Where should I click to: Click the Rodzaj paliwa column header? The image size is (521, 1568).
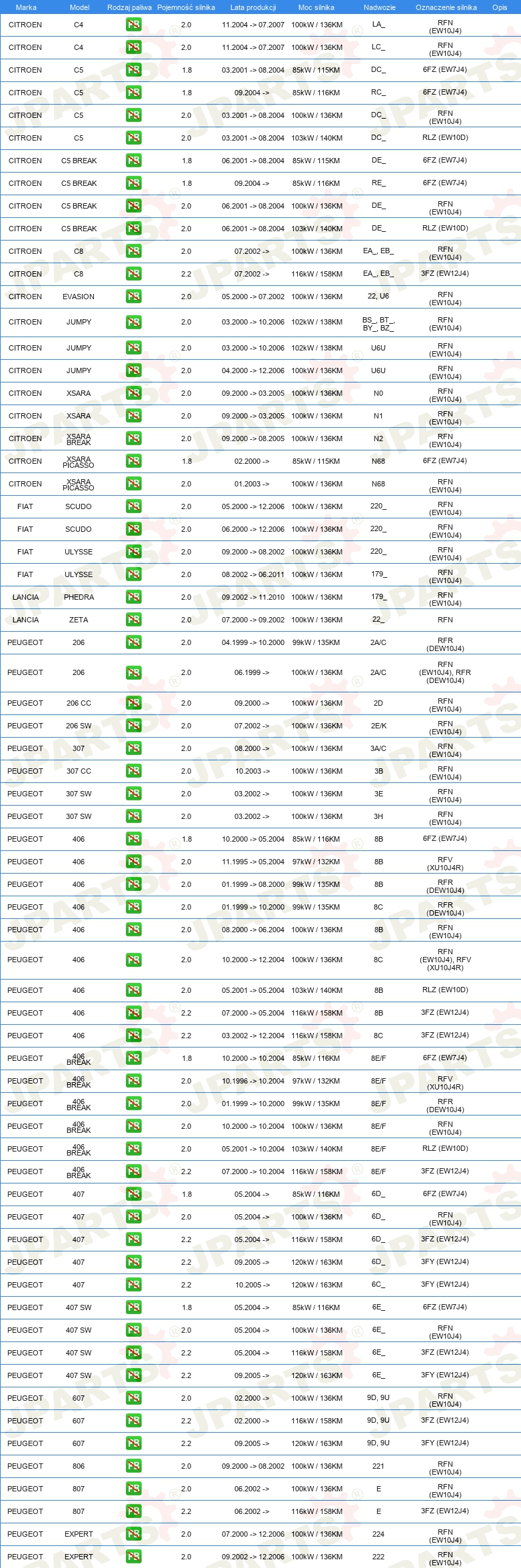pos(129,7)
